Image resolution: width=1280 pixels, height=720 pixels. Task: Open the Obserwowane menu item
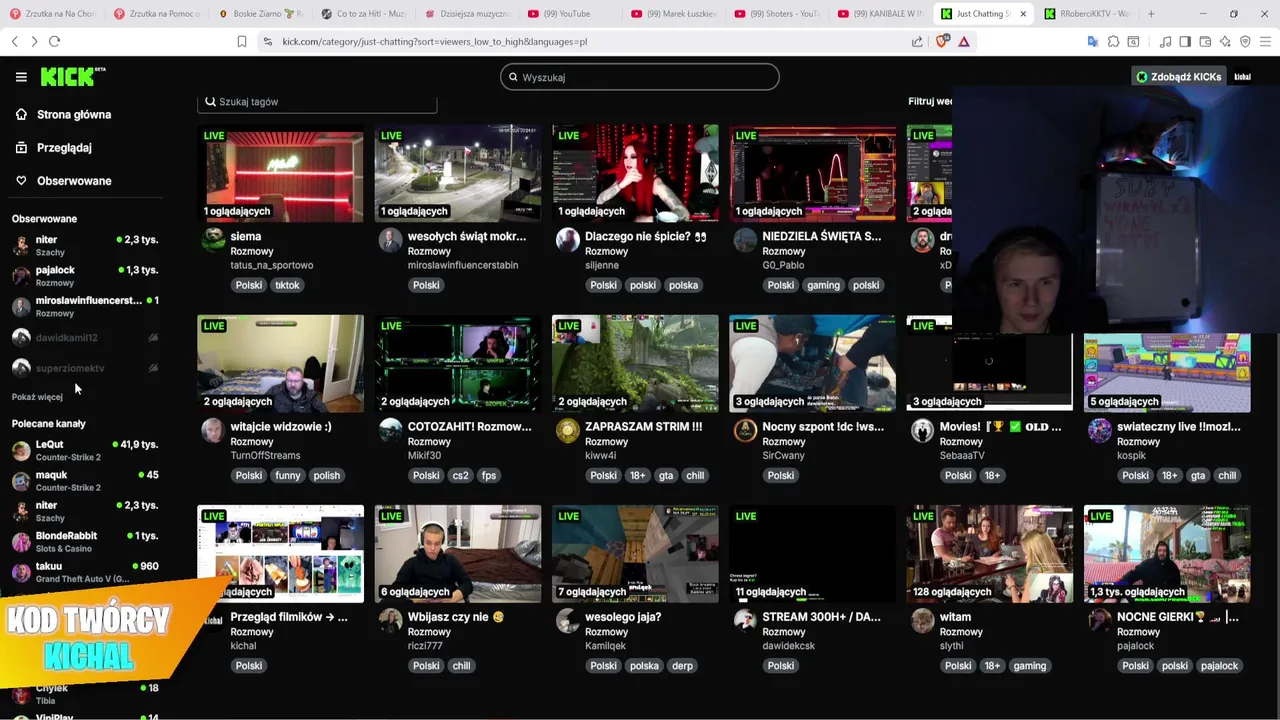point(74,181)
